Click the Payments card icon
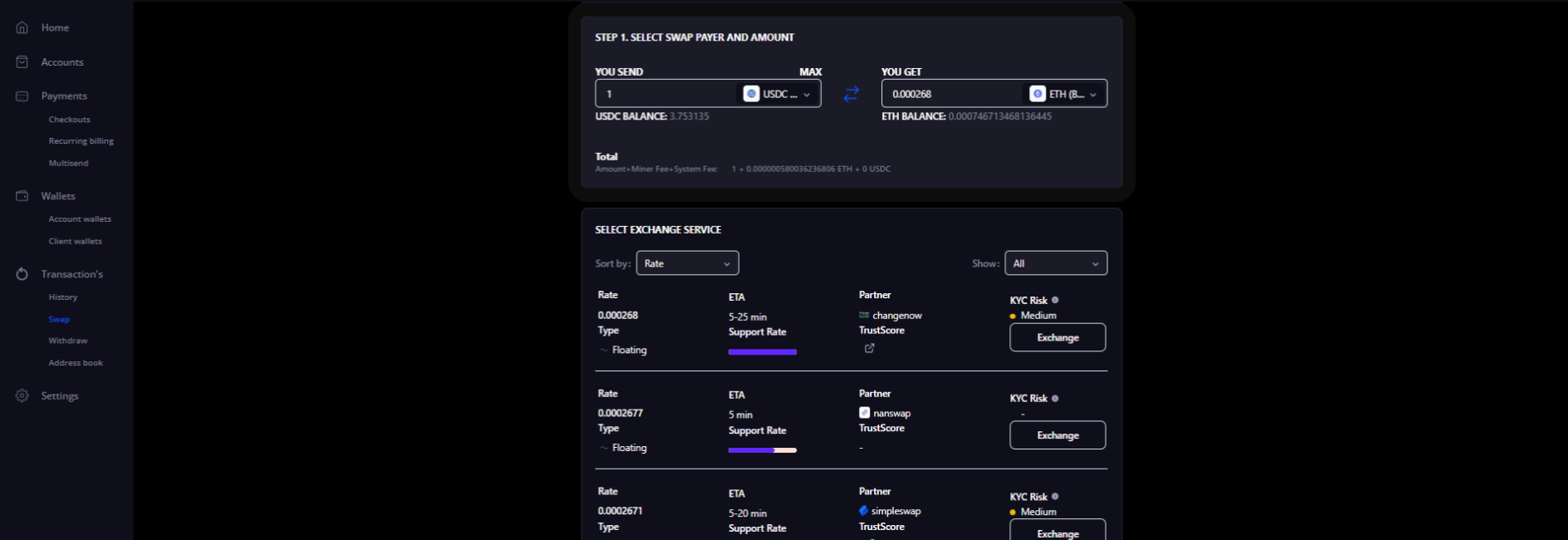The image size is (1568, 540). (x=22, y=96)
